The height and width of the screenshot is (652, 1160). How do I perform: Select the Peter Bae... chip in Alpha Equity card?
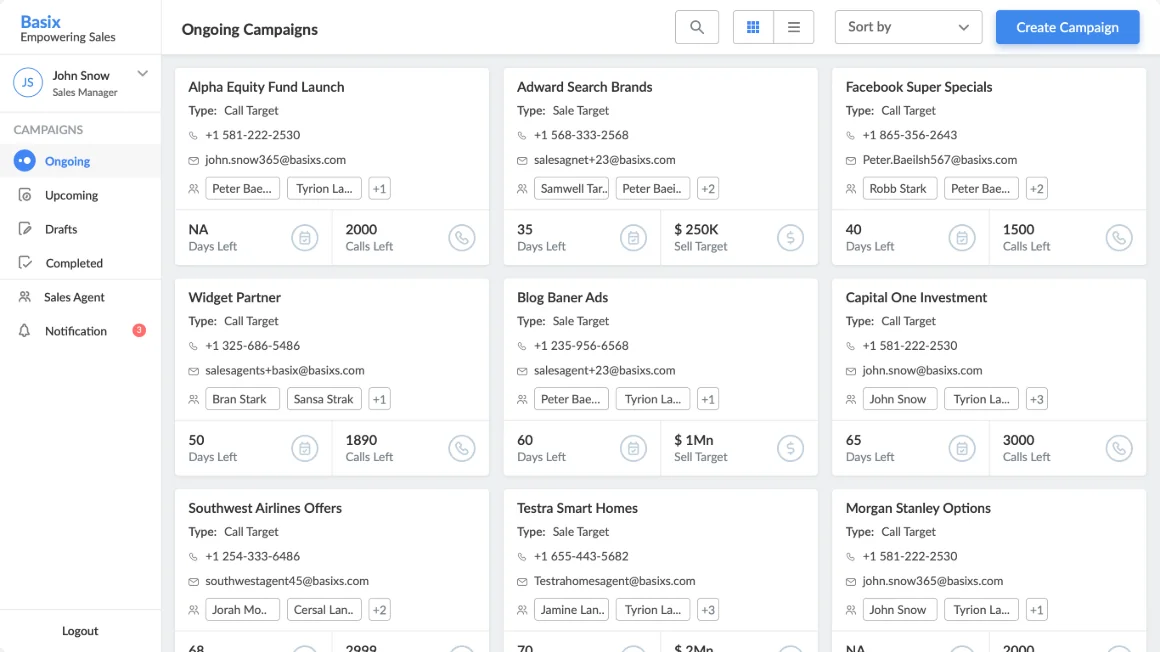click(x=243, y=189)
